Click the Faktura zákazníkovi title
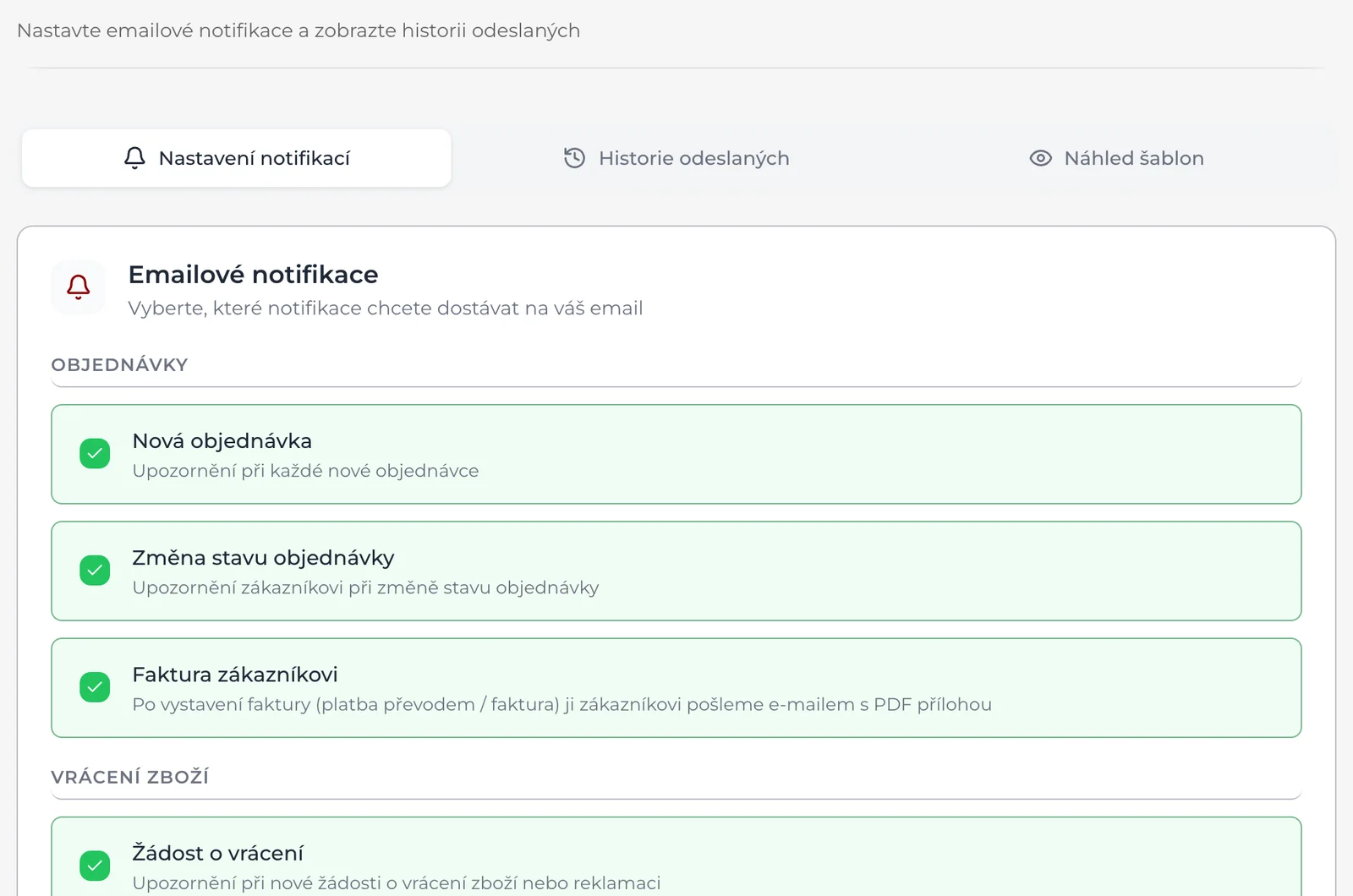Screen dimensions: 1353x896 tap(235, 675)
